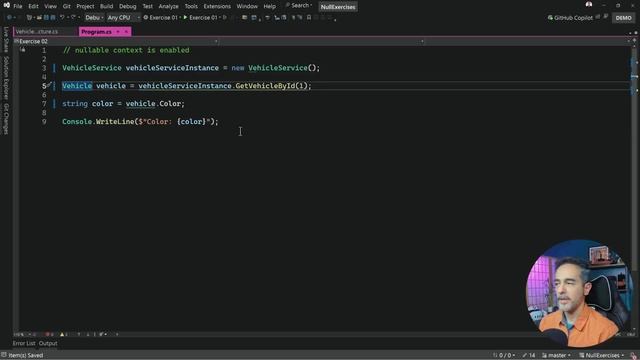
Task: Open the Edit menu
Action: tap(33, 6)
